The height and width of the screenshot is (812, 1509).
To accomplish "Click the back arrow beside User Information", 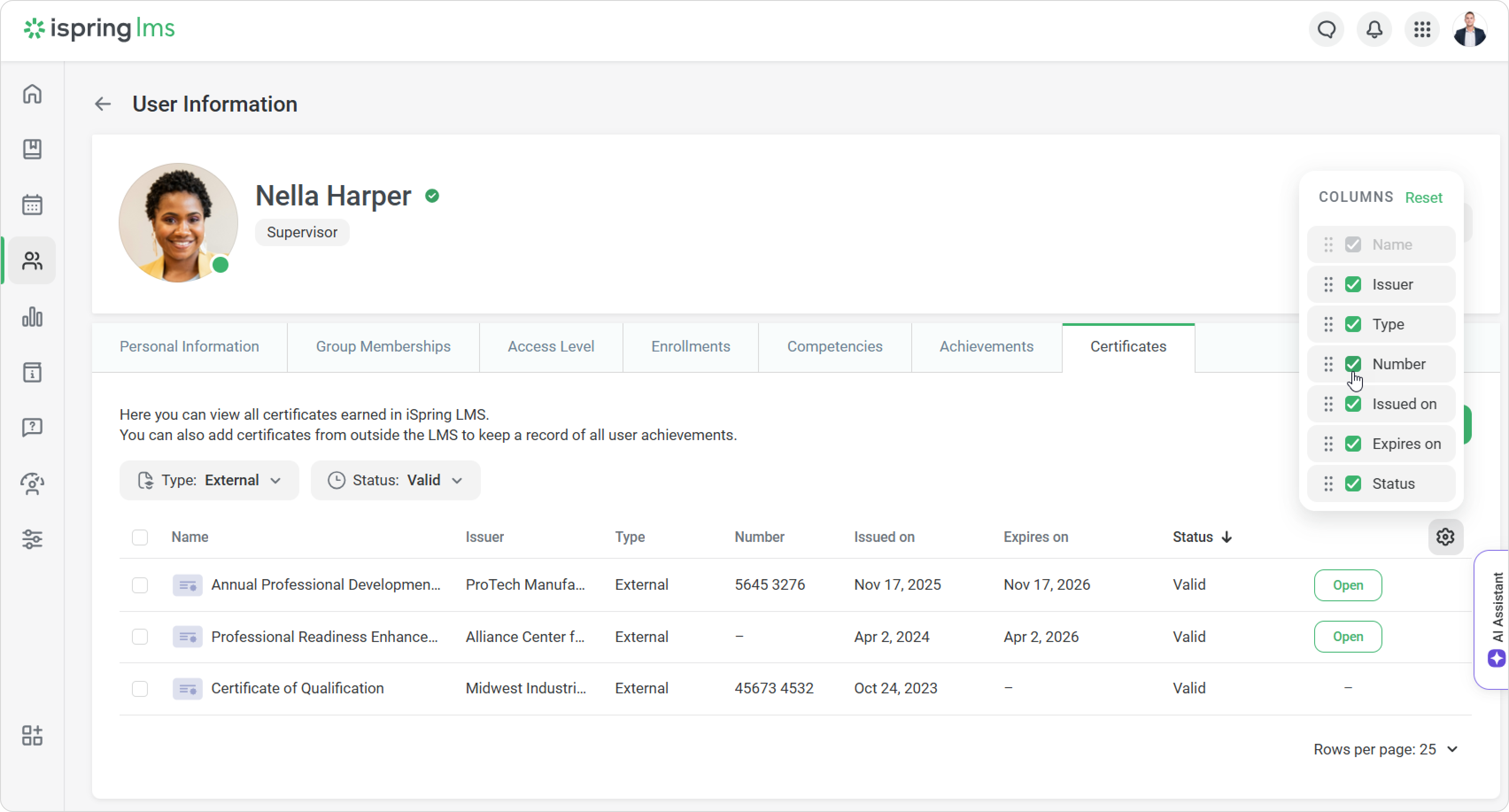I will point(103,104).
